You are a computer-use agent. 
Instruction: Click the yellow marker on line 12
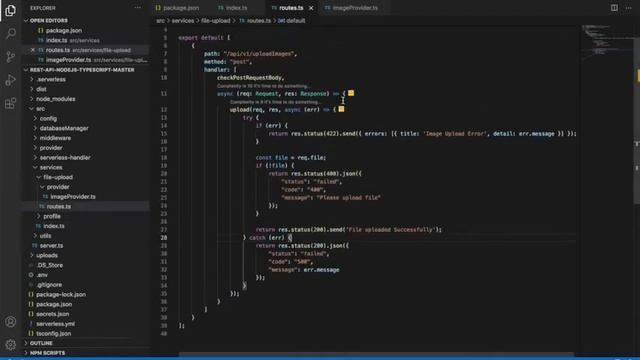pyautogui.click(x=341, y=109)
